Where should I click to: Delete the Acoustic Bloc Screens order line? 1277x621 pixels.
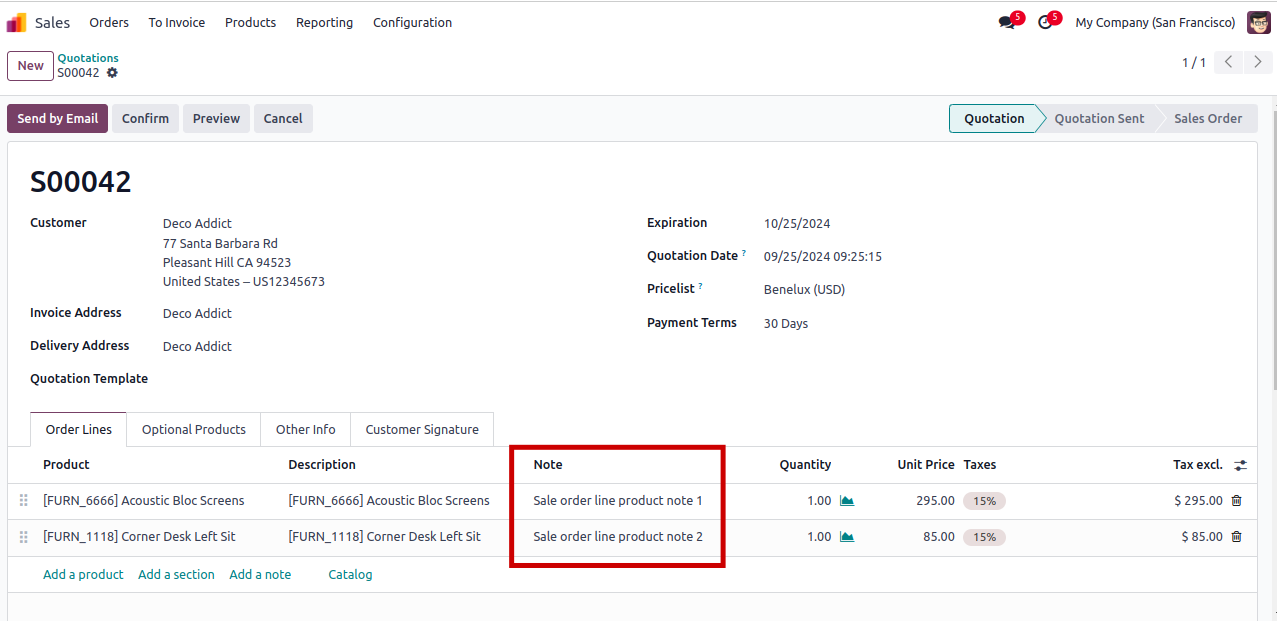(x=1236, y=501)
